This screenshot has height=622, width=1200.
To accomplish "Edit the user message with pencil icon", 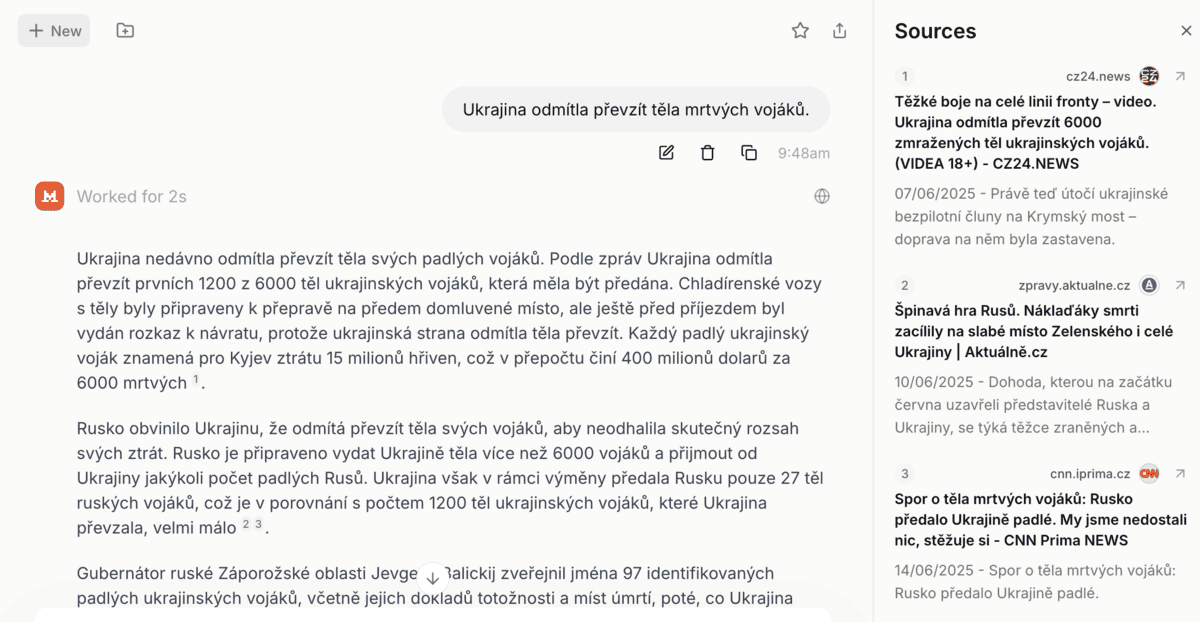I will click(666, 153).
